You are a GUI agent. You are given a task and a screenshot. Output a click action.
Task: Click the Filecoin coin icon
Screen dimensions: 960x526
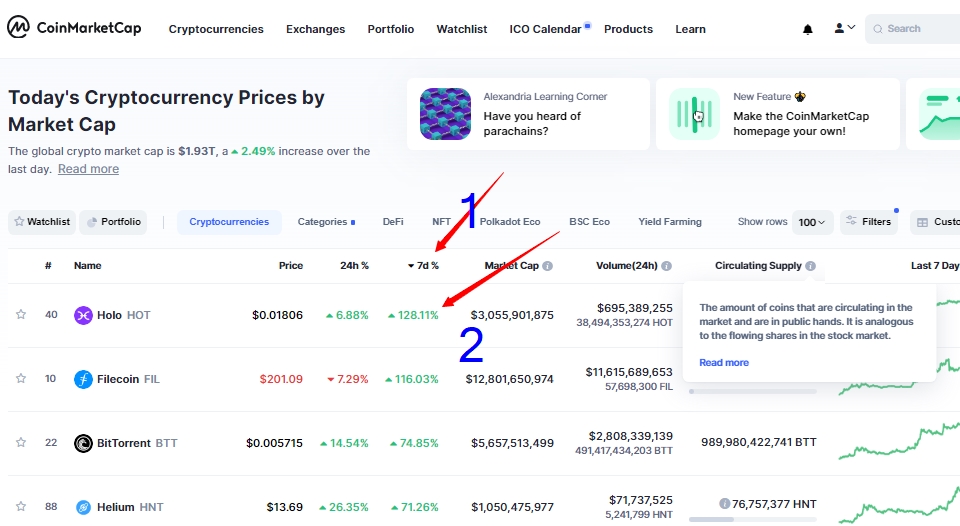83,379
